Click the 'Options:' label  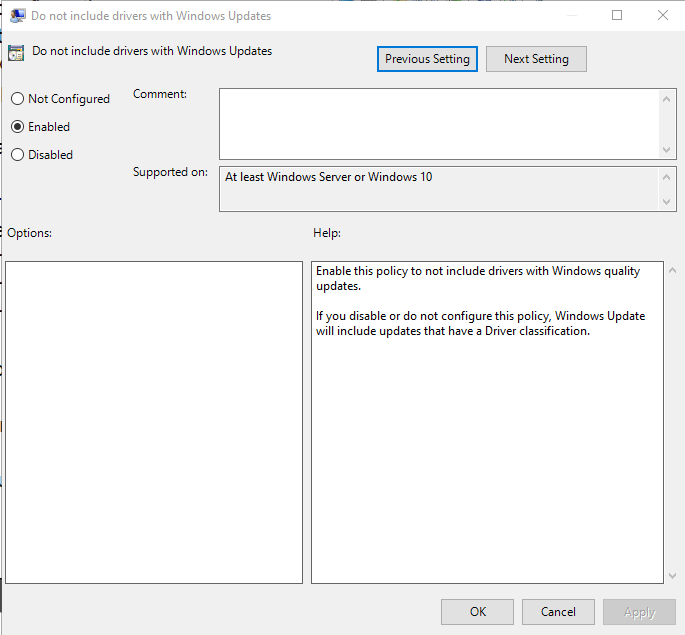click(29, 233)
